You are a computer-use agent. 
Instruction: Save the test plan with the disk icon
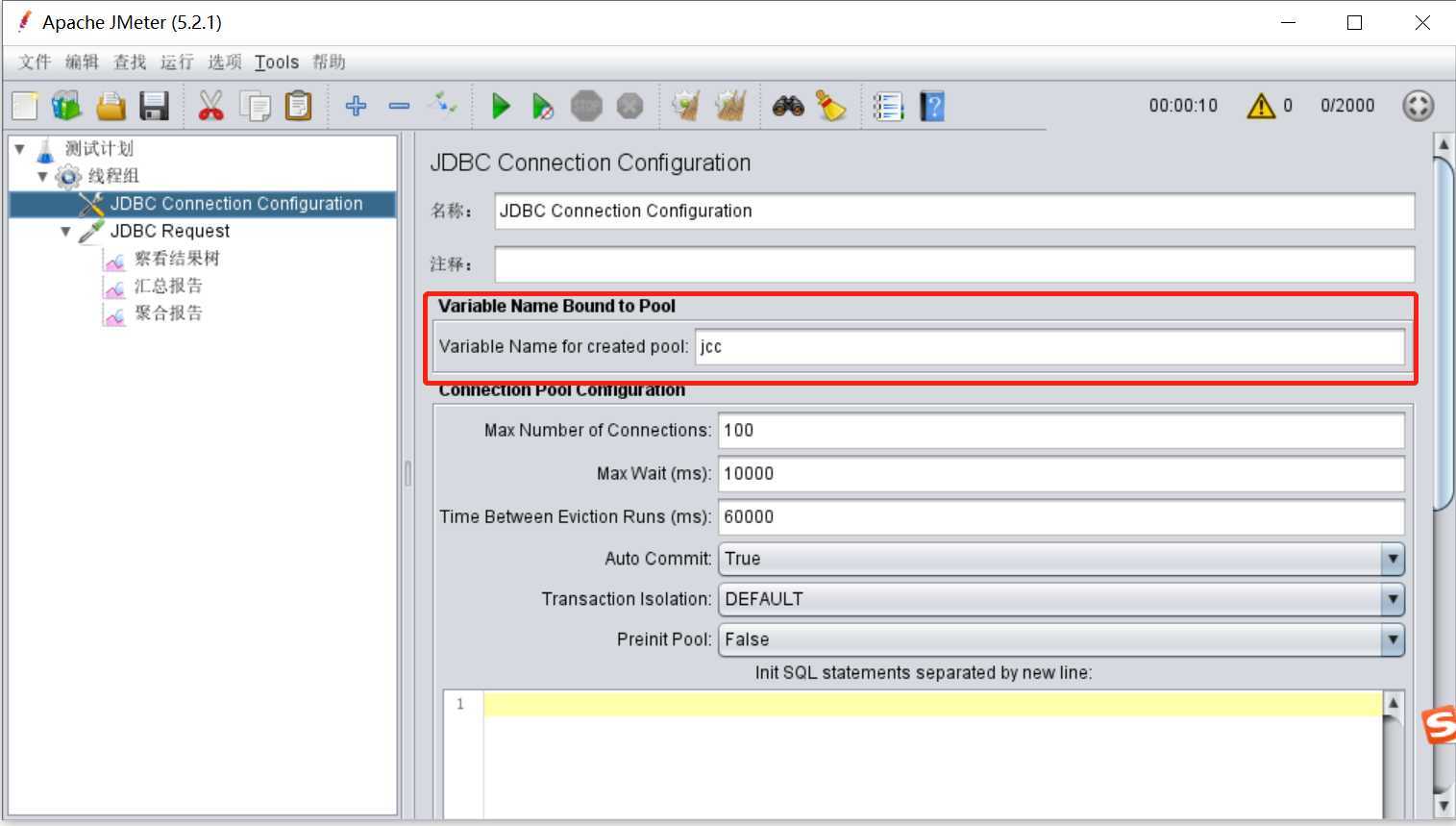[154, 106]
